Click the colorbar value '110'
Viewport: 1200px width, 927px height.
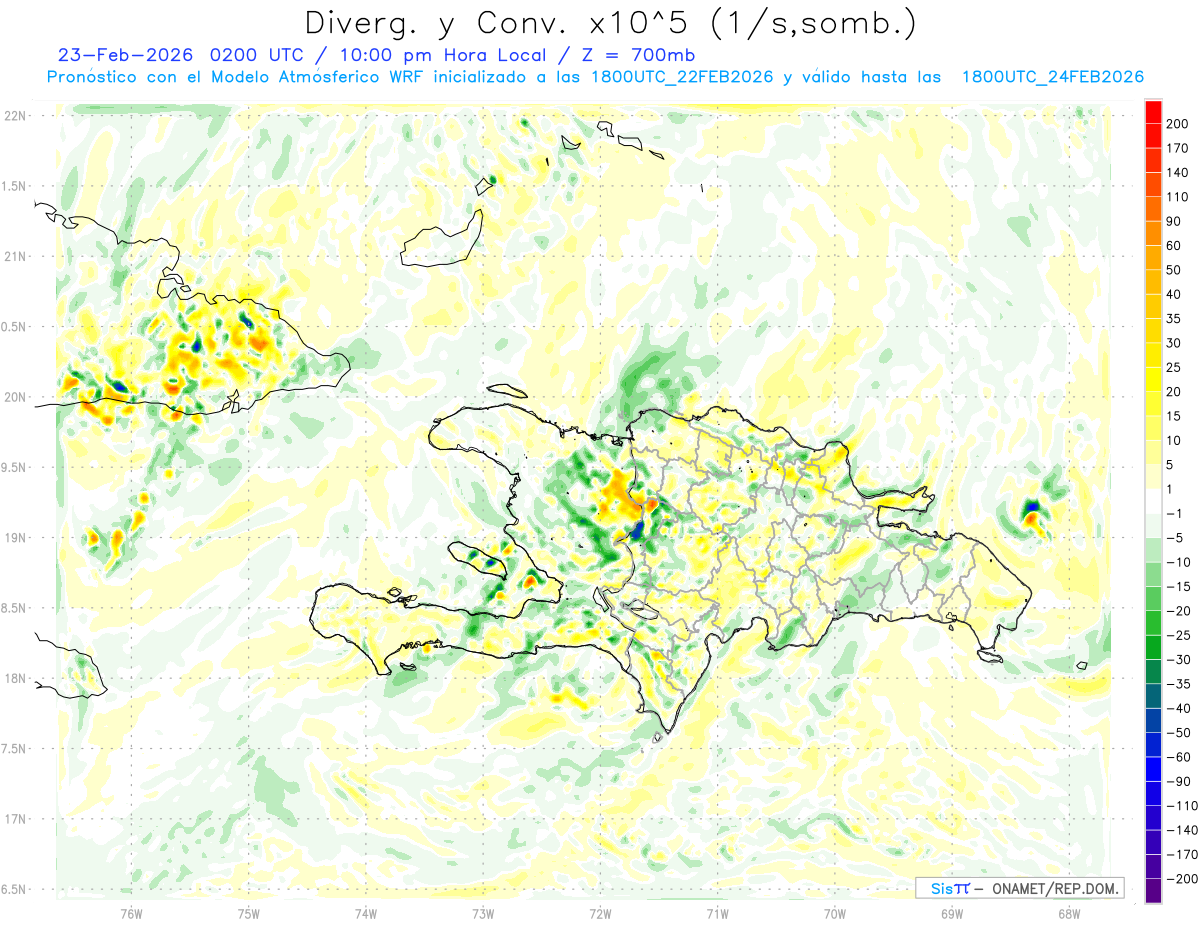coord(1177,197)
